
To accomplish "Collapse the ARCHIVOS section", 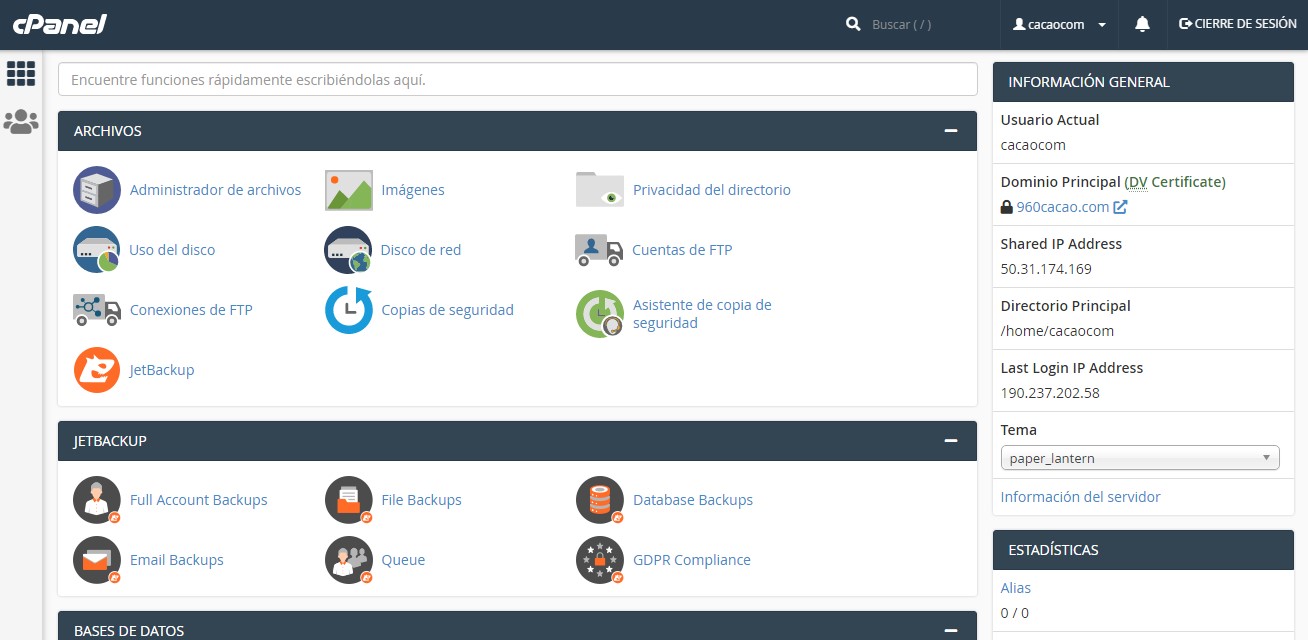I will [x=951, y=131].
